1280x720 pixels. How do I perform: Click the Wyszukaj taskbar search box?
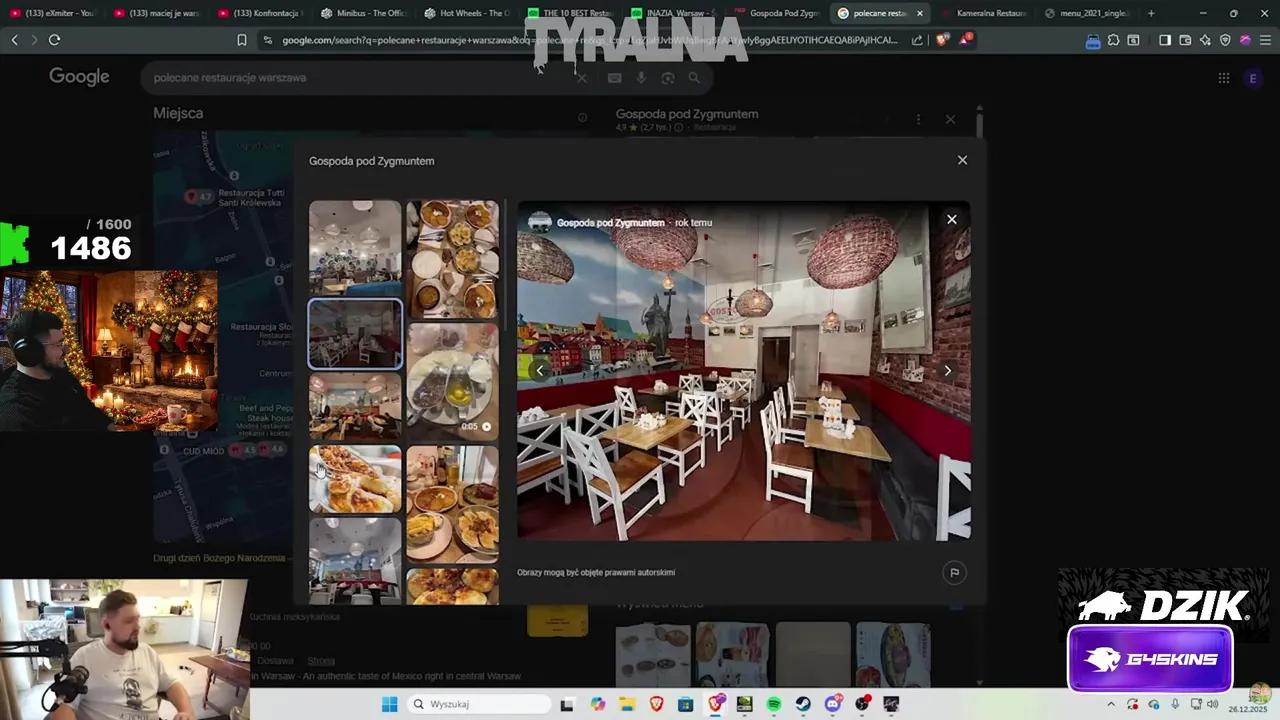pyautogui.click(x=480, y=704)
